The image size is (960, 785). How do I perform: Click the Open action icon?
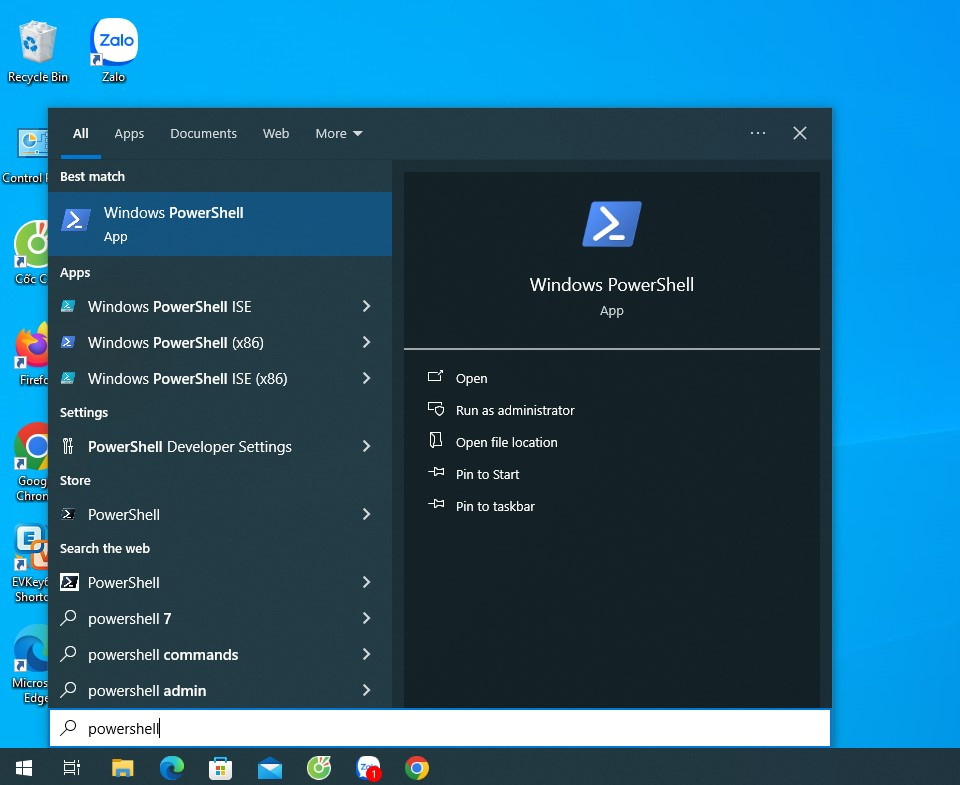click(435, 377)
